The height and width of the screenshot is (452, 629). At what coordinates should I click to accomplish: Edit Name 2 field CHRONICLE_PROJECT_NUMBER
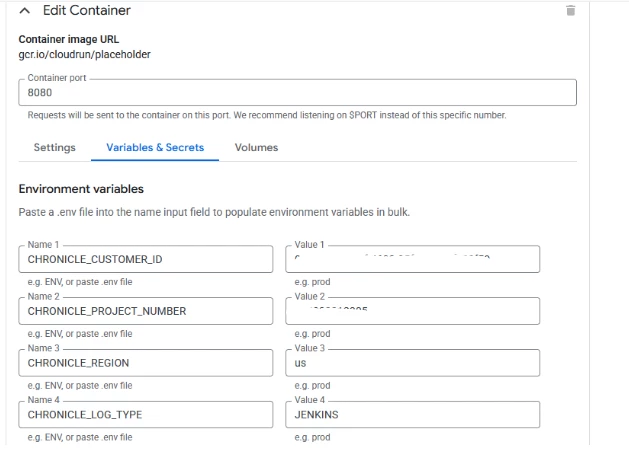[146, 311]
